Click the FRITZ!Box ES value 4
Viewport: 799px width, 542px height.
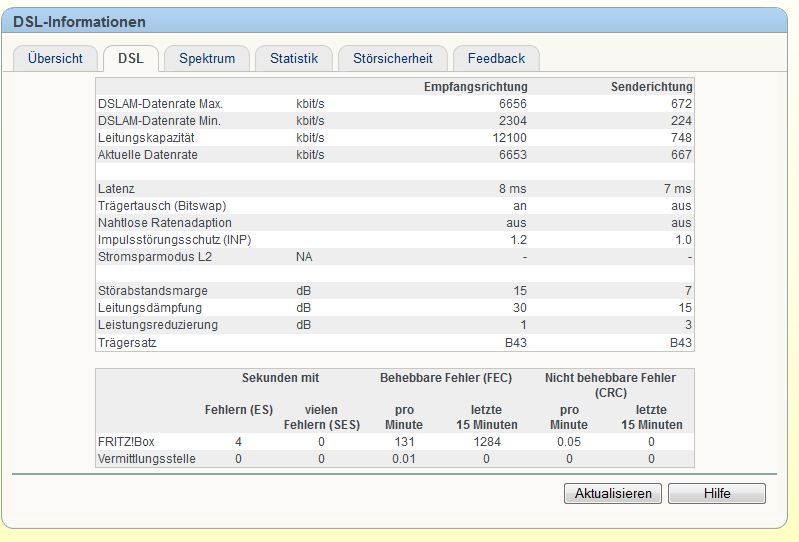238,442
